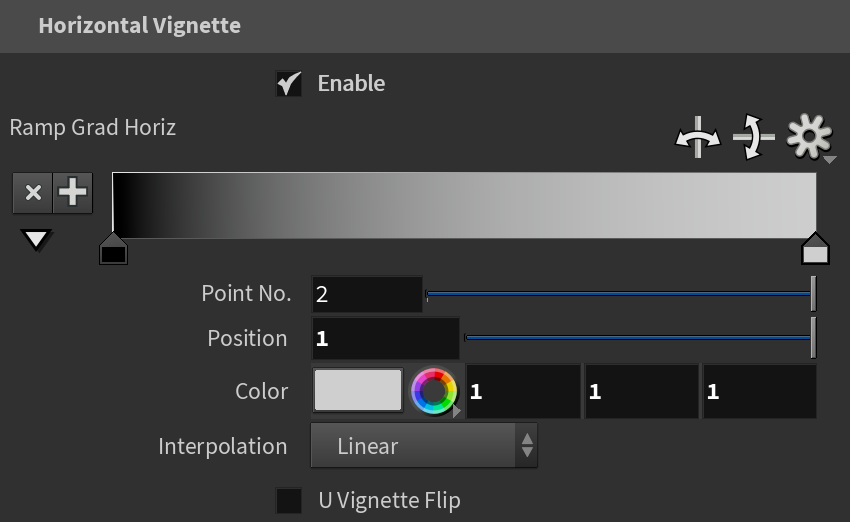Collapse the ramp controls triangle
The image size is (850, 522).
point(36,240)
